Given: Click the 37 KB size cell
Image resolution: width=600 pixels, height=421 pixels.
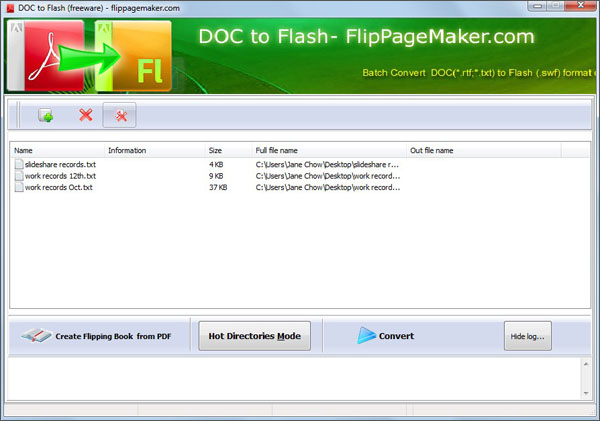Looking at the screenshot, I should pos(218,188).
